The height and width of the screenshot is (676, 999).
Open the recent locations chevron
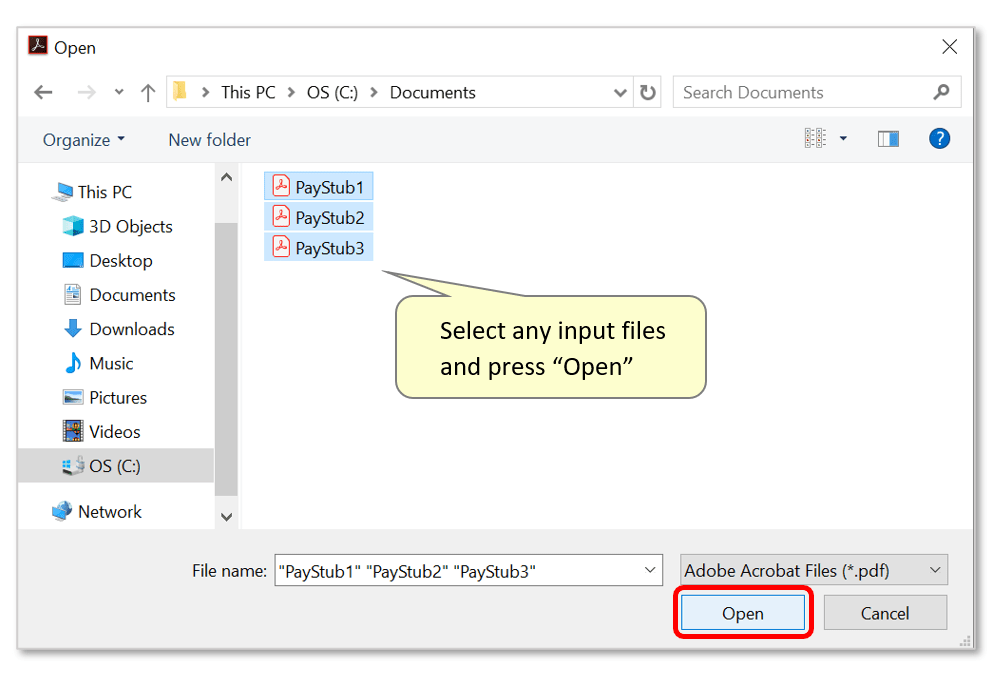[119, 92]
